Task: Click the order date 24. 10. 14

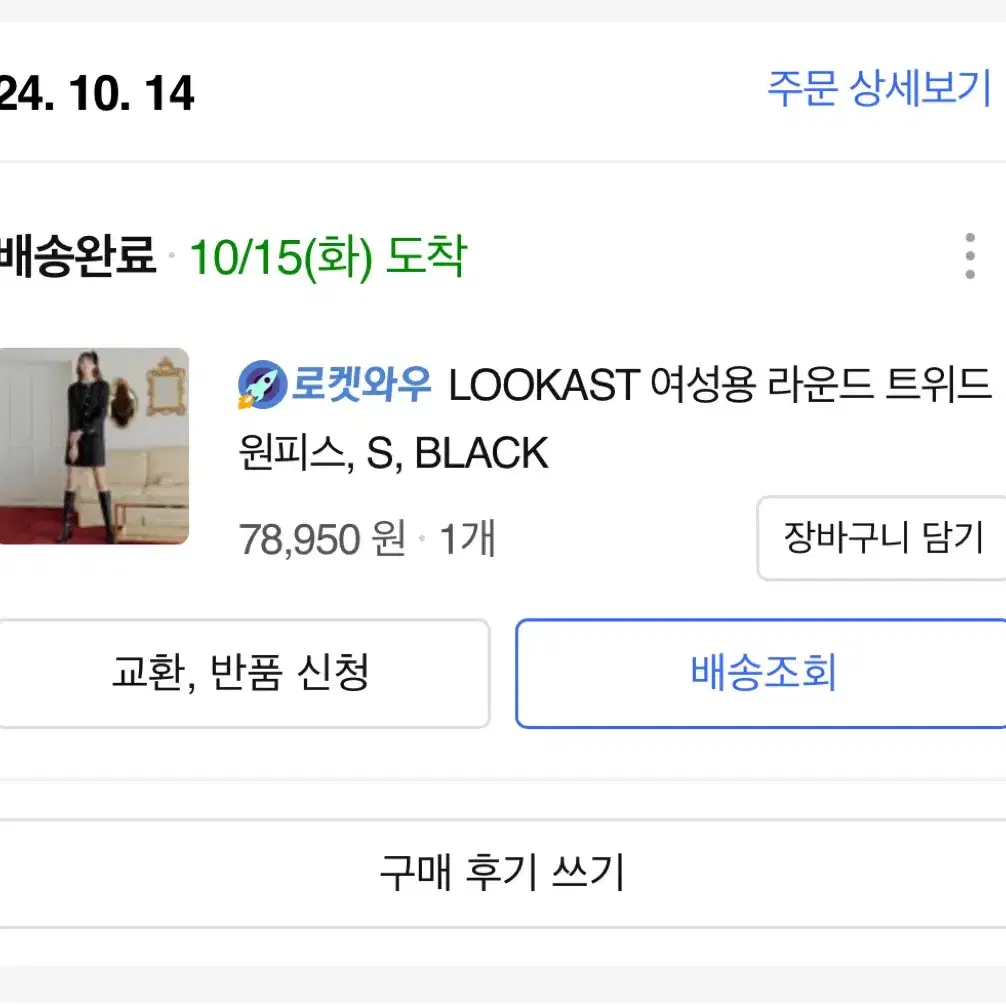Action: (x=97, y=94)
